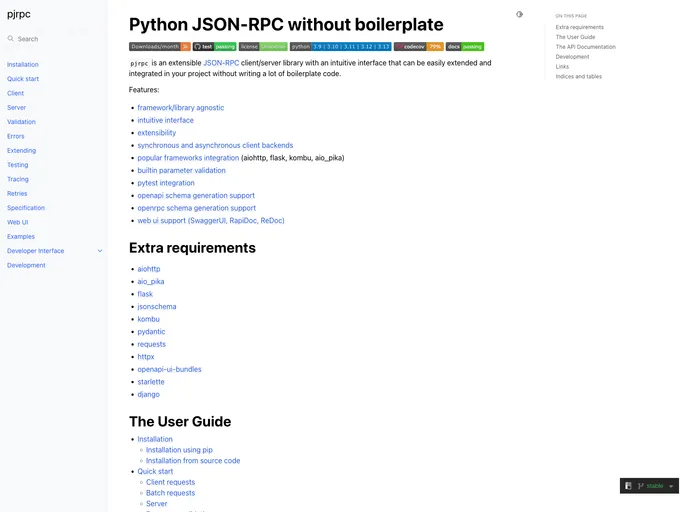Jump to Links in page contents
Screen dimensions: 688x512
(x=562, y=67)
